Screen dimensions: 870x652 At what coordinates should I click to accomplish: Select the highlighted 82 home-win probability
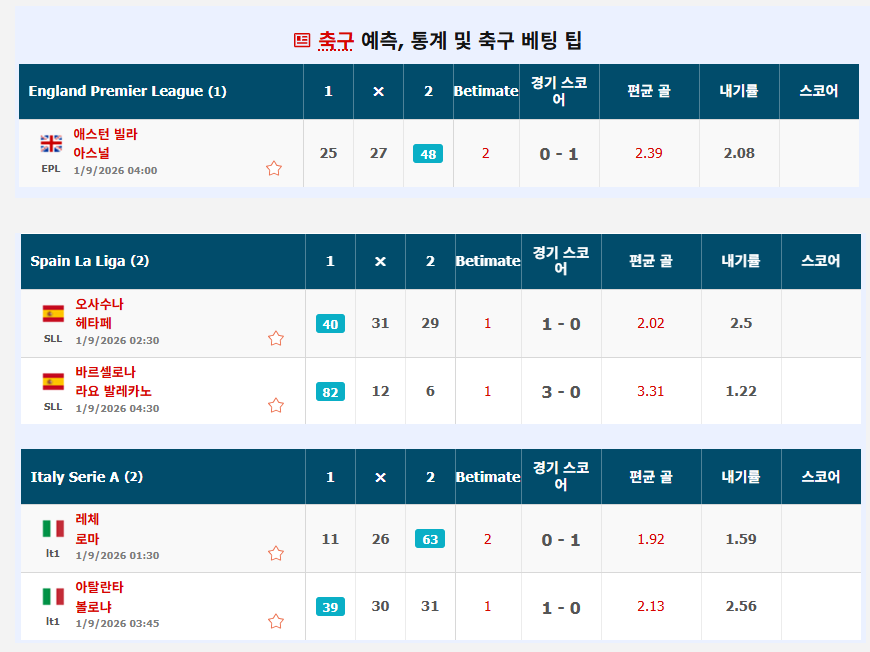click(330, 392)
